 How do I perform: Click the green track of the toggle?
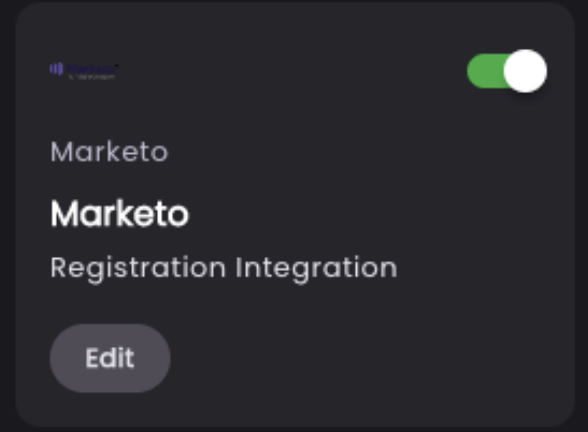tap(486, 71)
